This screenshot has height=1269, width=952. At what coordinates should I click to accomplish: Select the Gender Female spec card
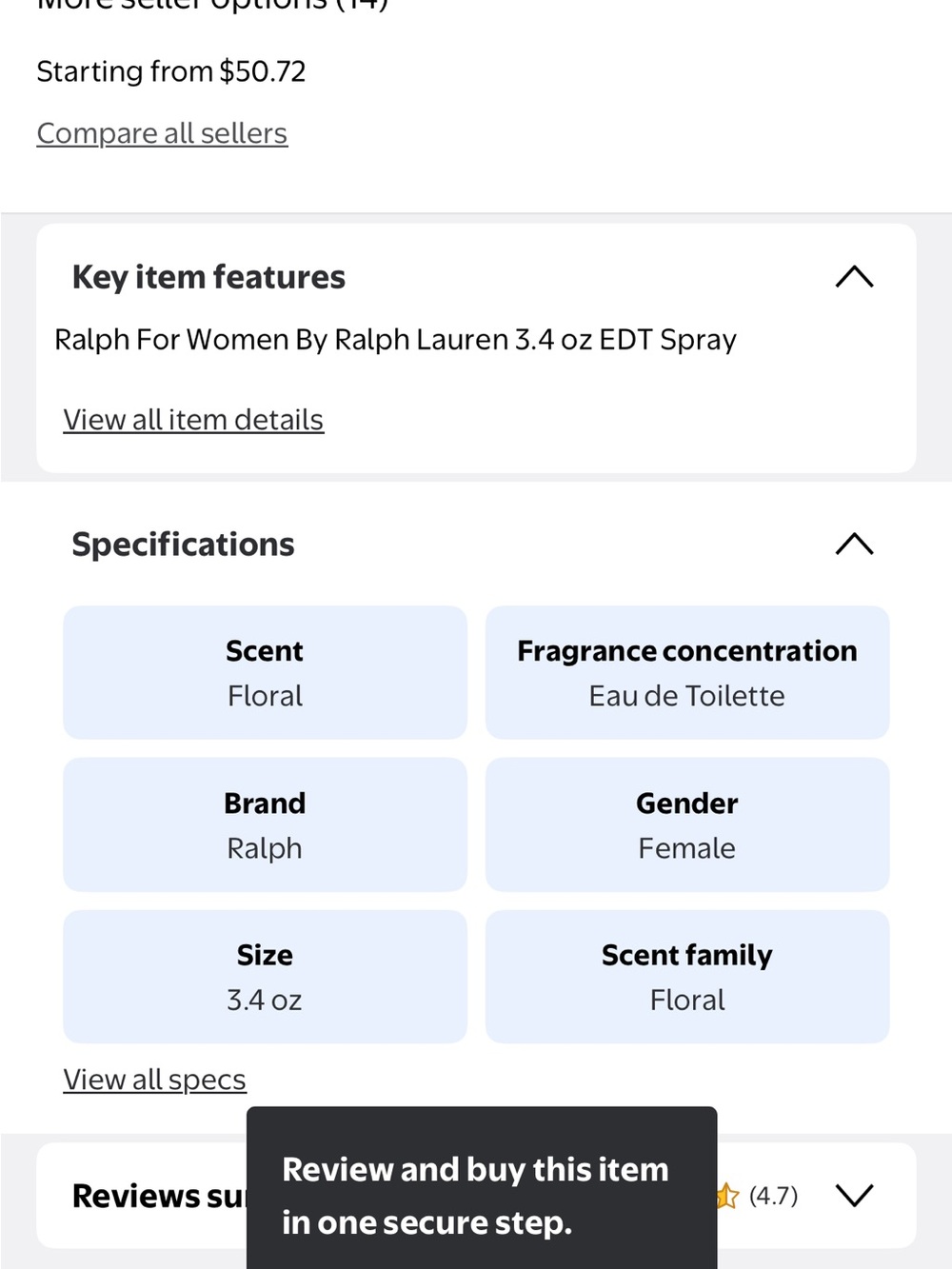pyautogui.click(x=687, y=824)
